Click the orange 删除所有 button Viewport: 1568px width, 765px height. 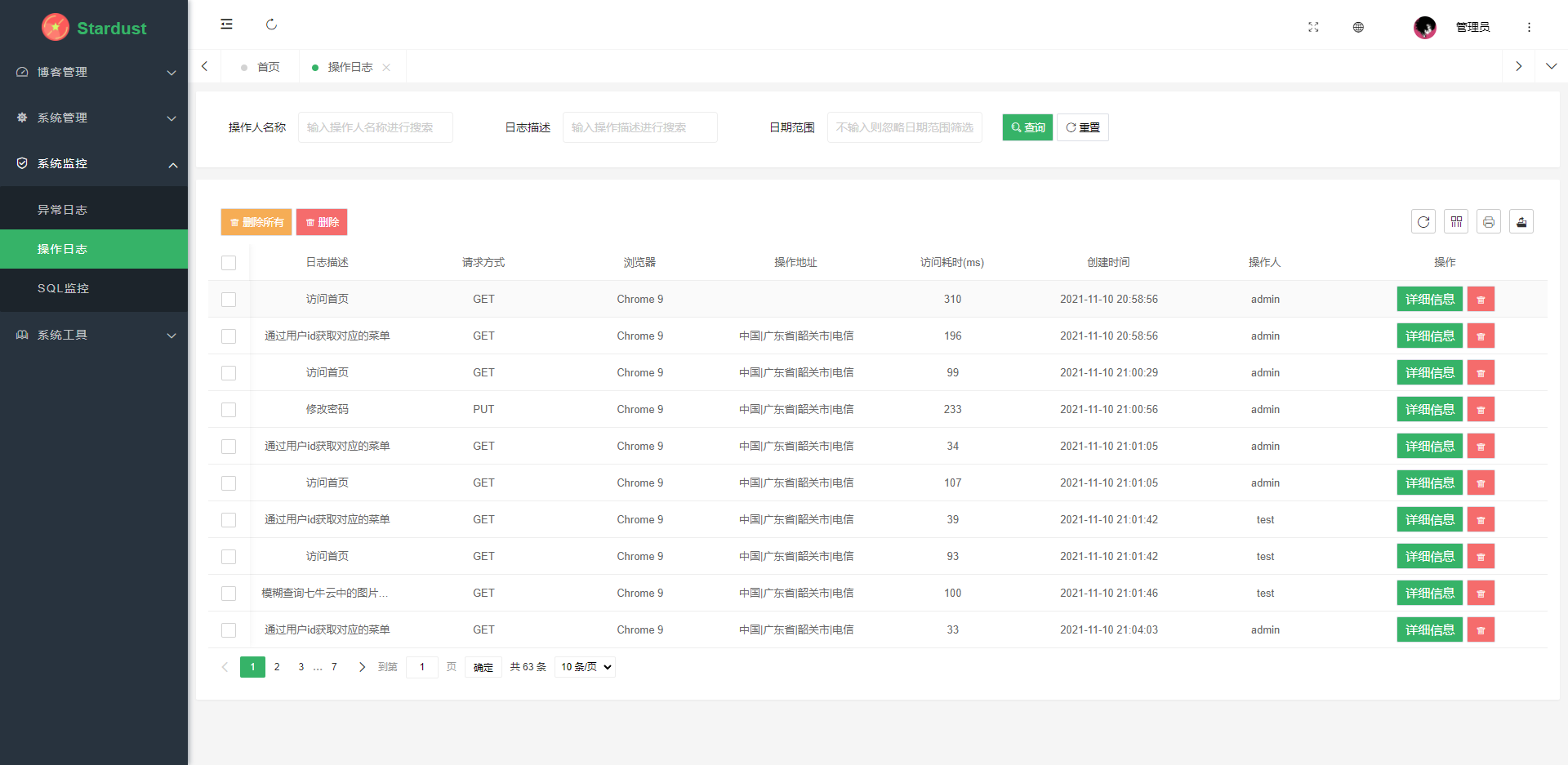click(256, 222)
